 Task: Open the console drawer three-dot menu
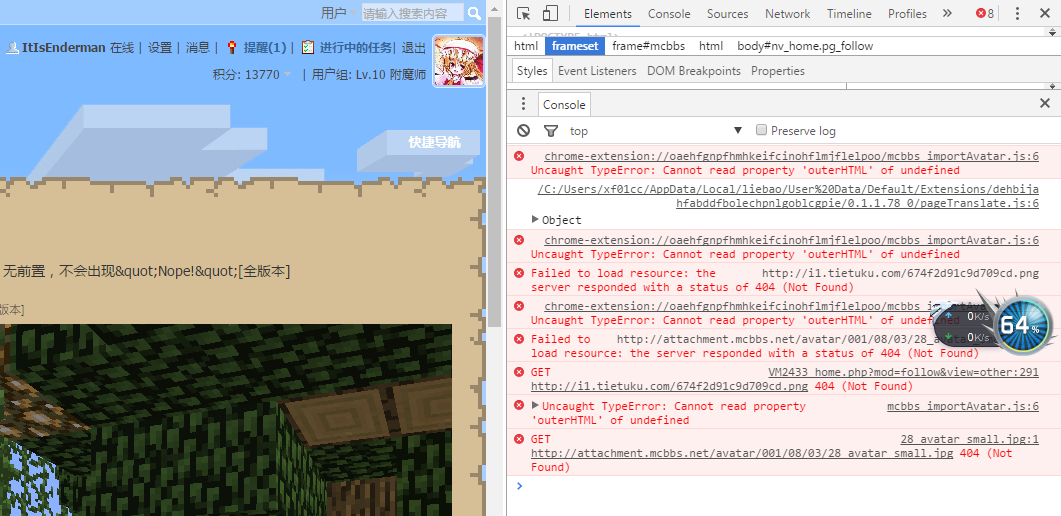[522, 104]
